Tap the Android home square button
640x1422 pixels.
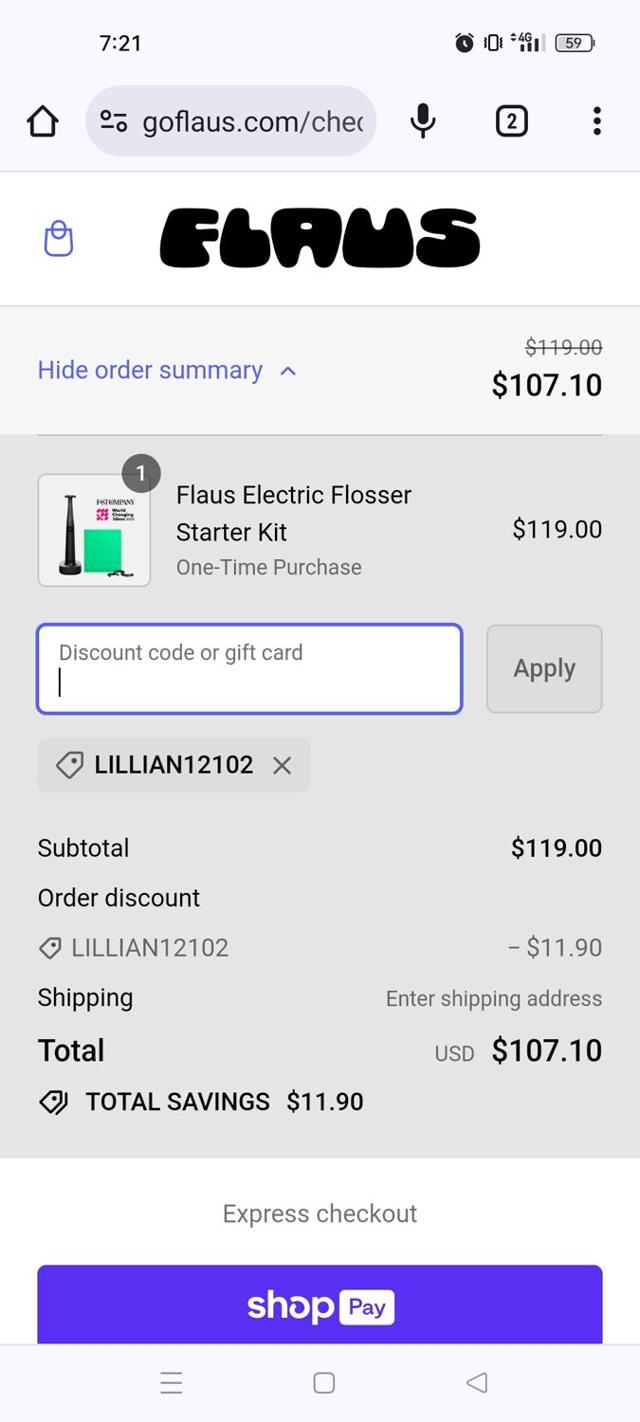coord(323,1382)
